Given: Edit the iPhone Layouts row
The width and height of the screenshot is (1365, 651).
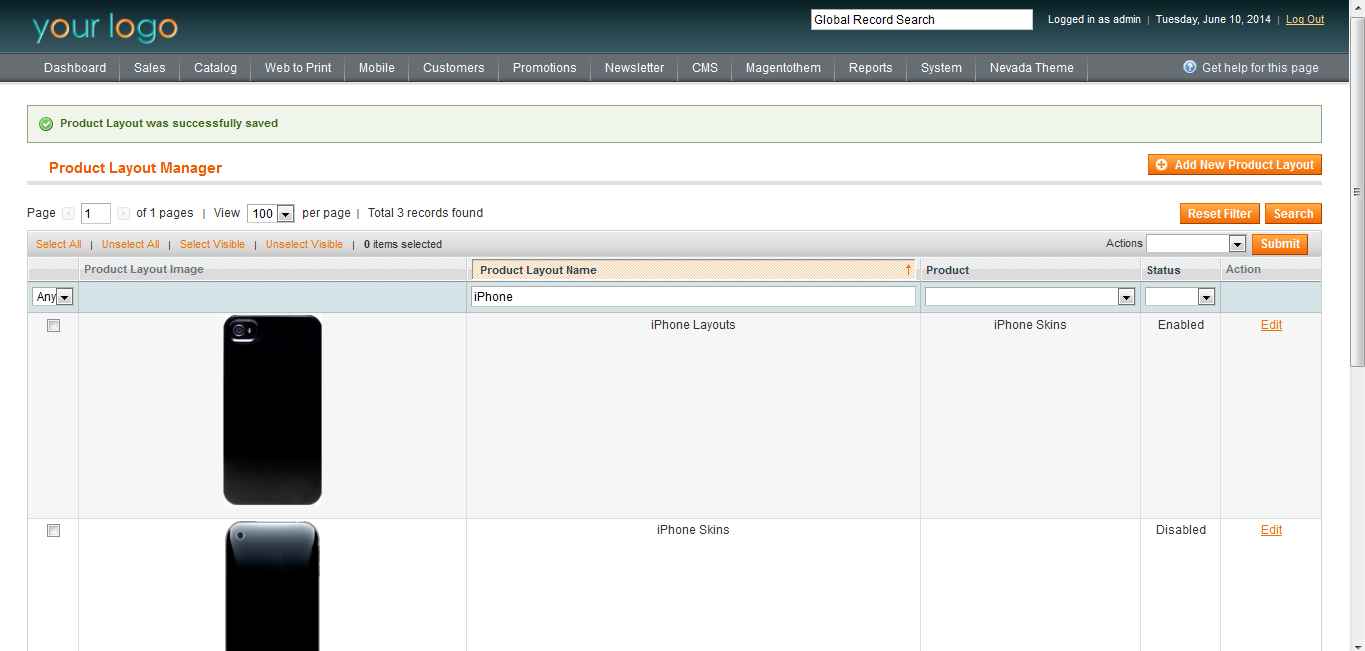Looking at the screenshot, I should [x=1271, y=325].
